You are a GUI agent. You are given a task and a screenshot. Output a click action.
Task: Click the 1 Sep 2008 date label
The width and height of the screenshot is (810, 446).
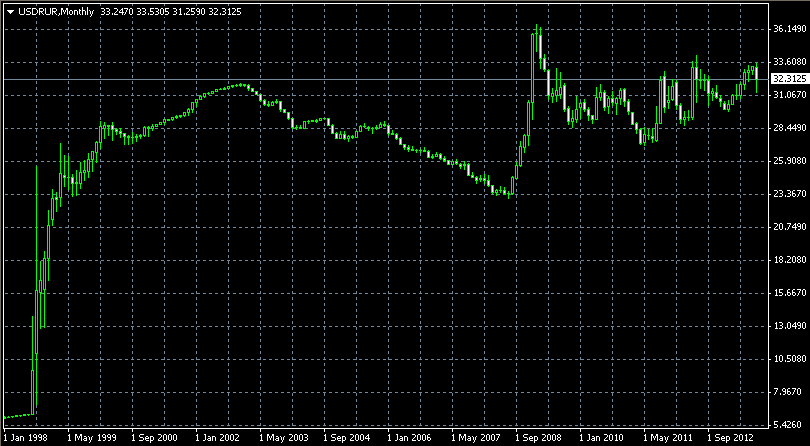pos(539,438)
